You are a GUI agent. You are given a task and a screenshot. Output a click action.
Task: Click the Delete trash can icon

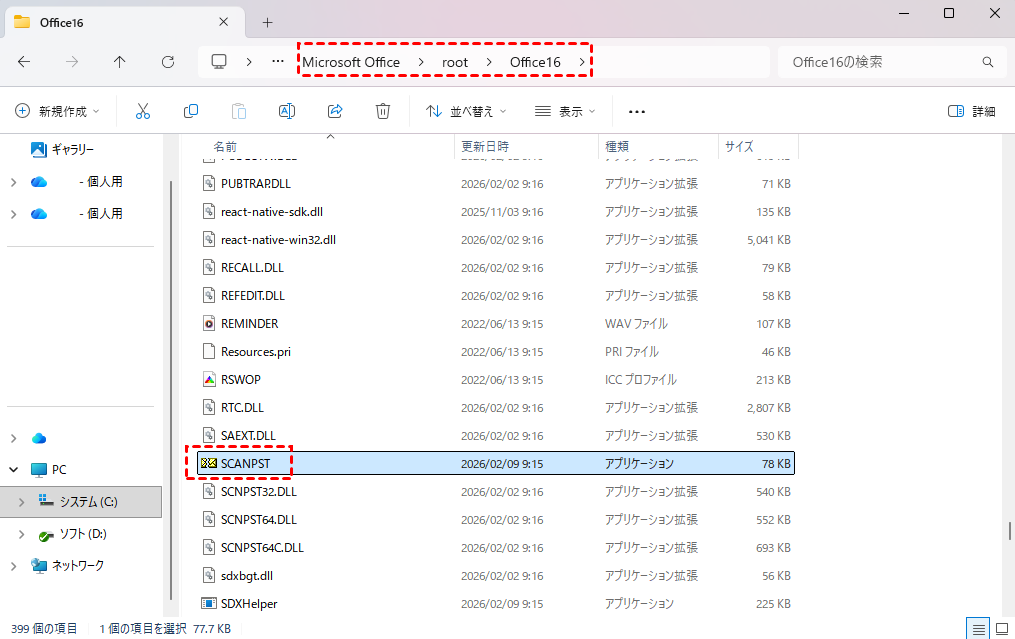point(383,111)
